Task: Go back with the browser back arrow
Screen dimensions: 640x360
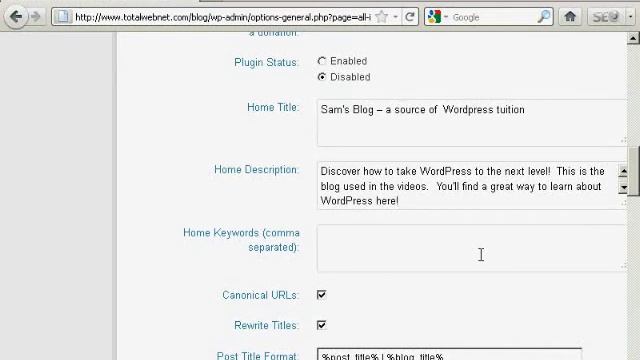Action: point(16,17)
